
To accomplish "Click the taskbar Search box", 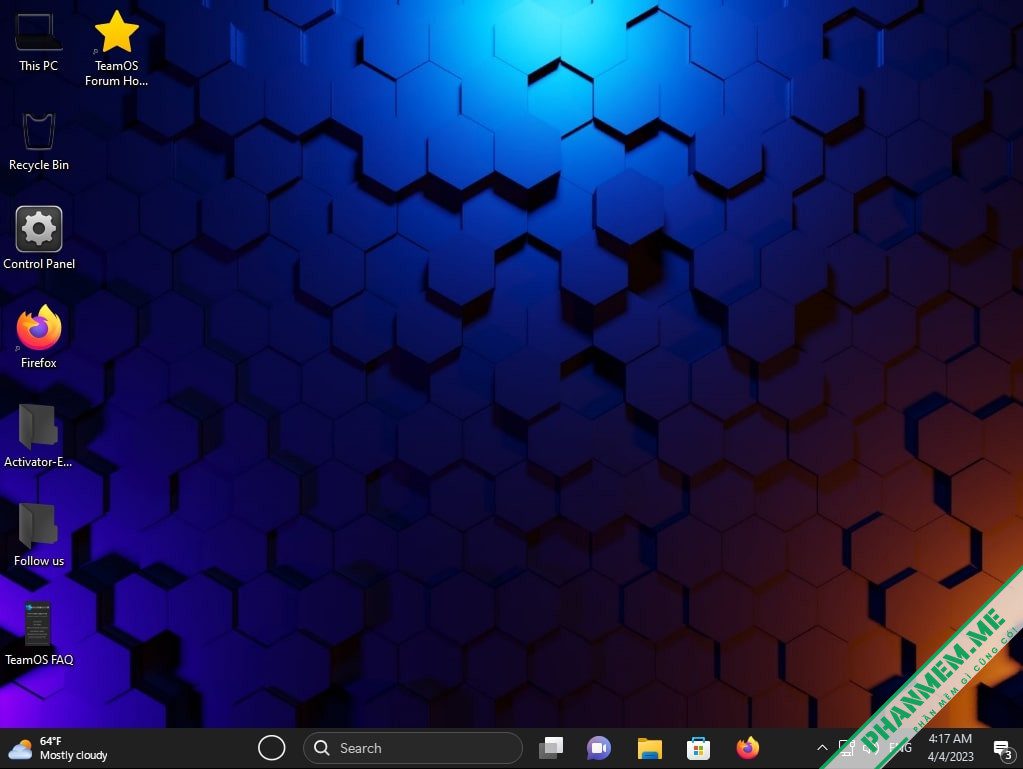I will point(412,747).
